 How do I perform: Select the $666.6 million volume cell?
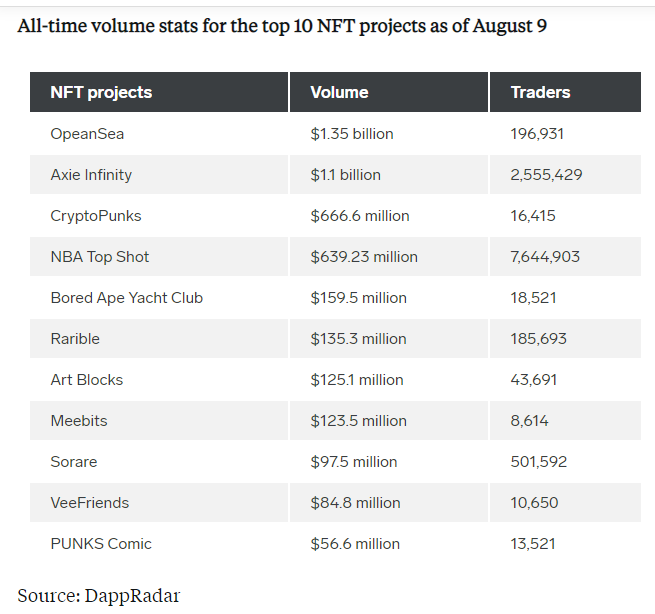(360, 215)
